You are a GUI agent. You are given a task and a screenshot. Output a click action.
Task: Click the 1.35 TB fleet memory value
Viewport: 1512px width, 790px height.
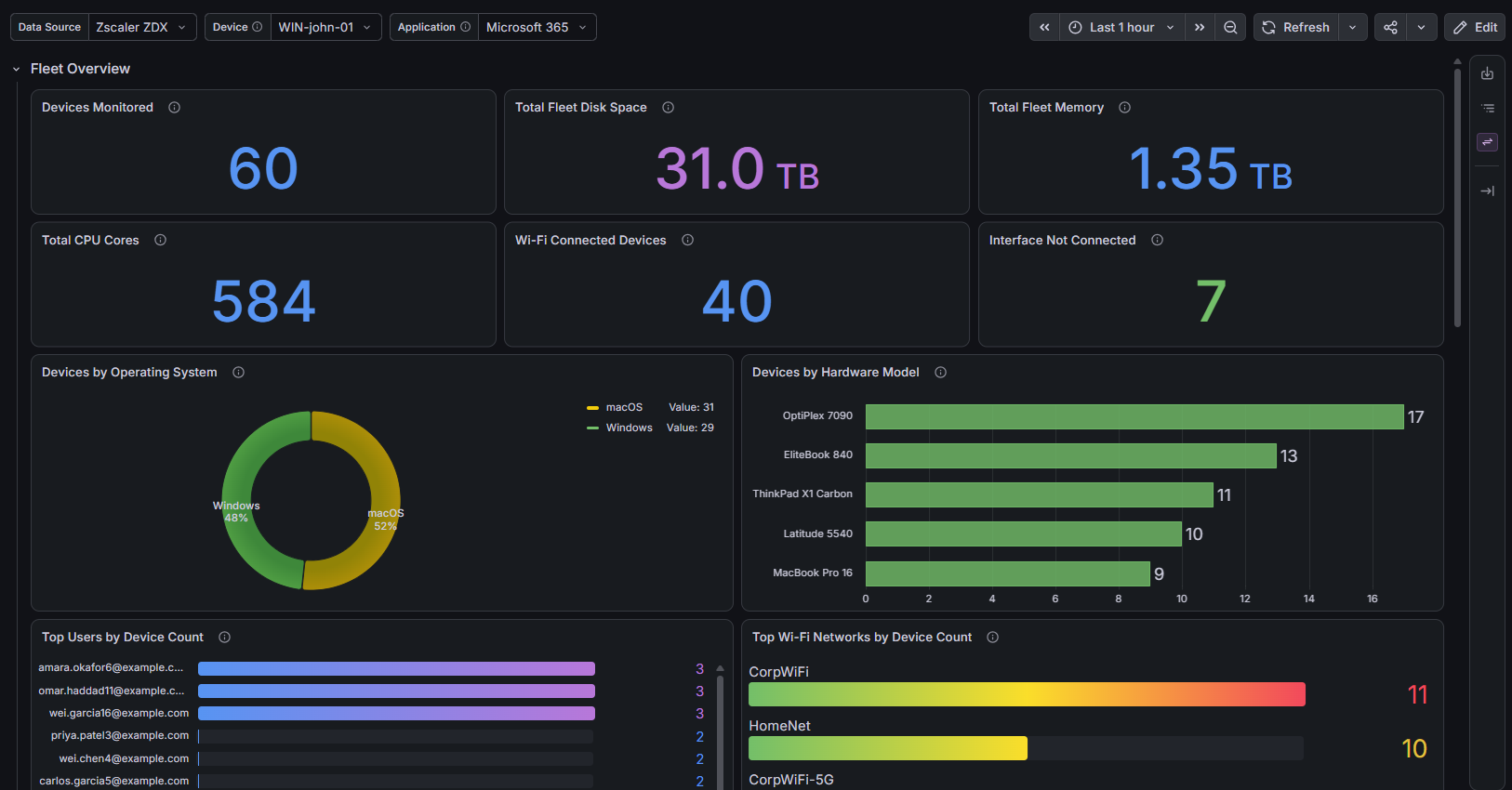1211,169
